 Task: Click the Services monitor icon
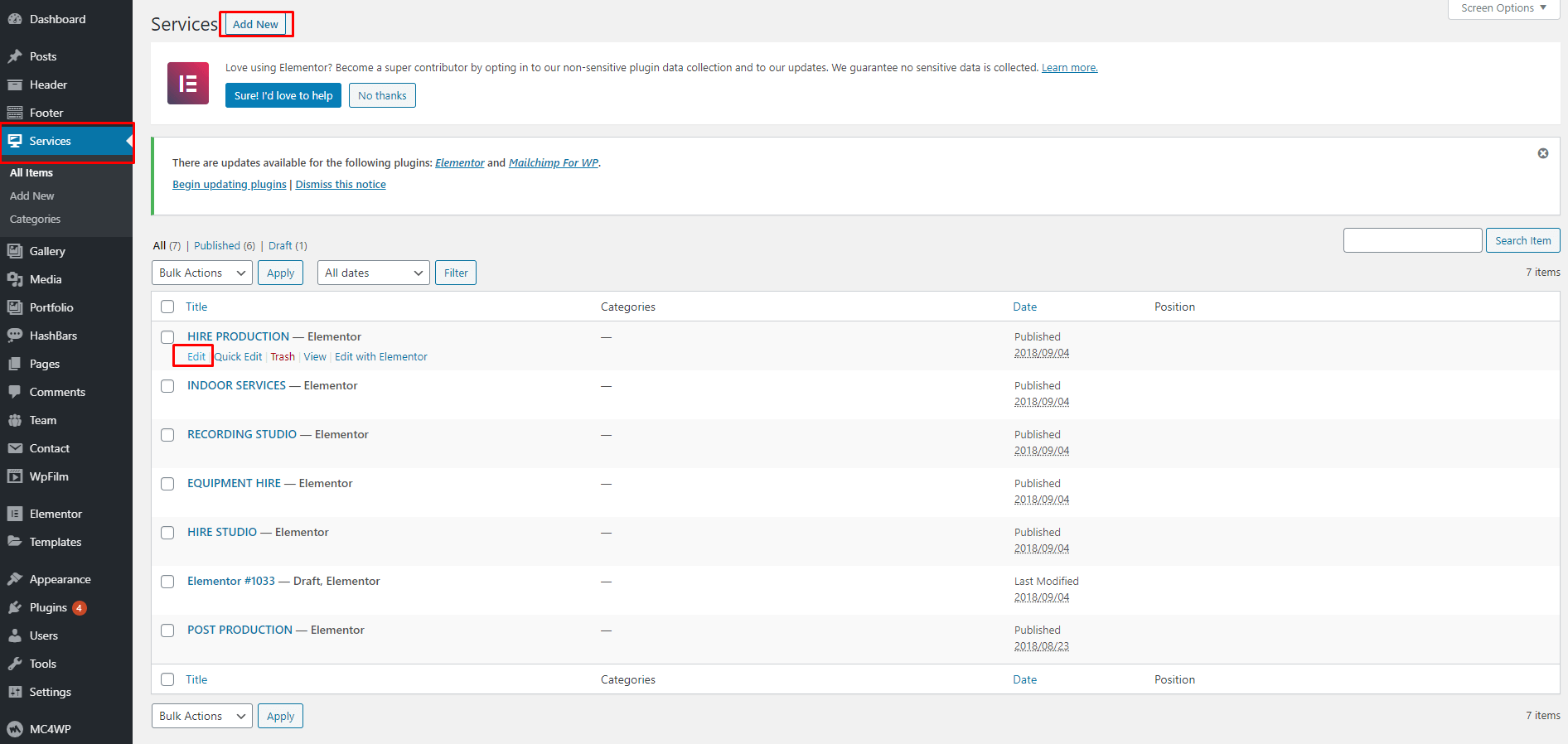(x=15, y=141)
